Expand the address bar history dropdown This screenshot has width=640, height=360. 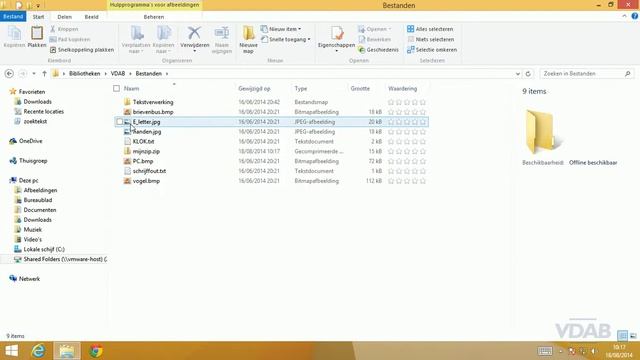518,74
